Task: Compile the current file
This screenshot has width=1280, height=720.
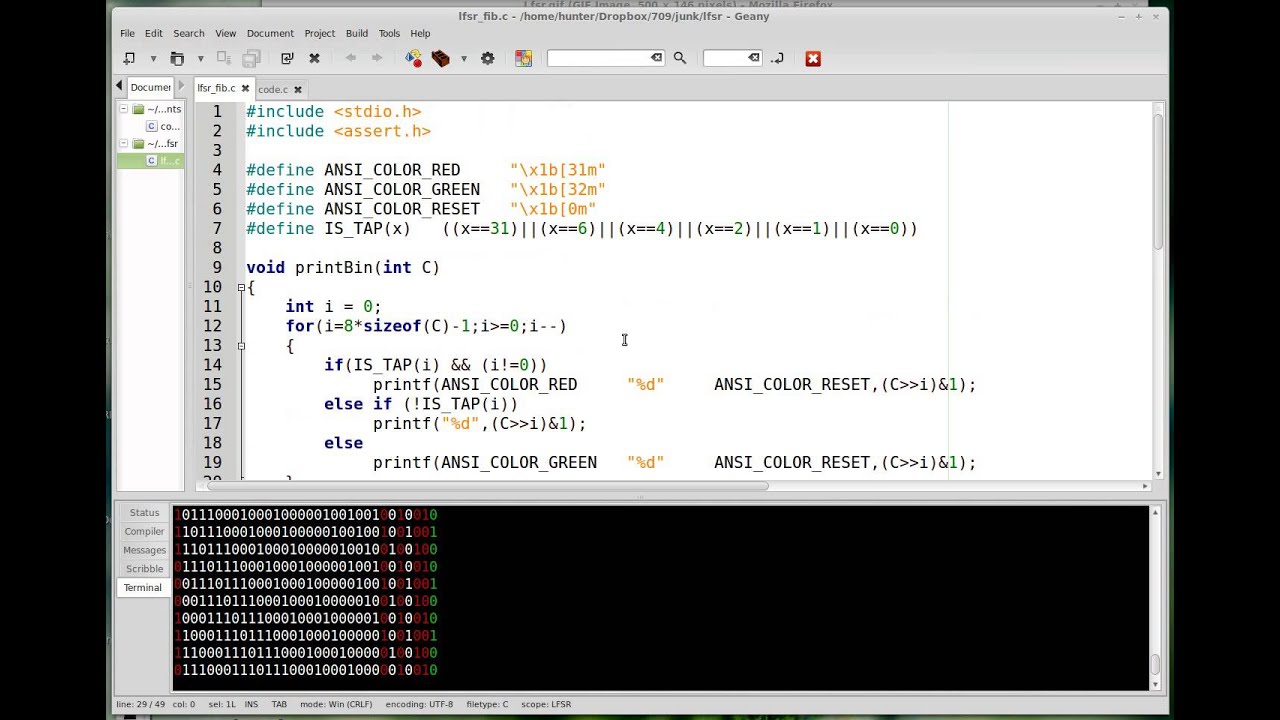Action: point(413,58)
